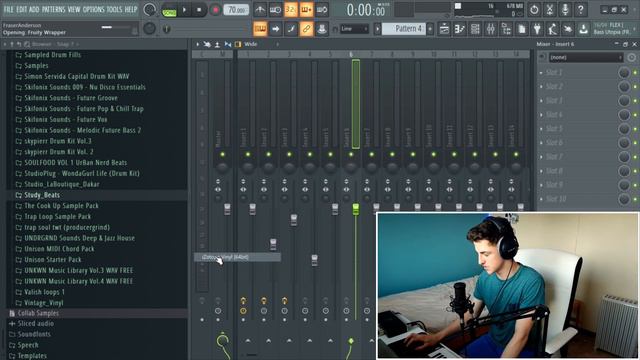
Task: Click the tempo tapper icon
Action: pos(553,29)
